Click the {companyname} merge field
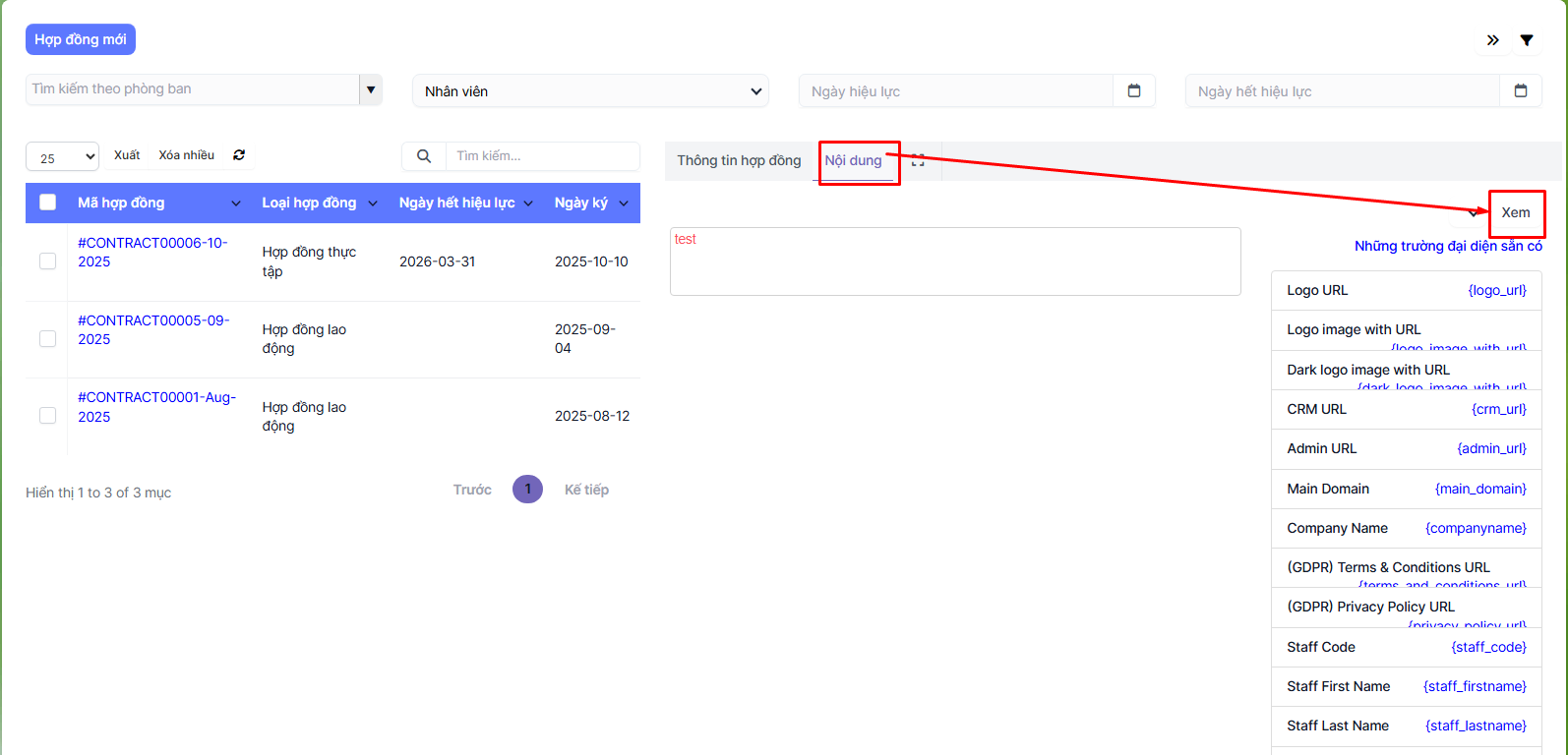 tap(1475, 528)
